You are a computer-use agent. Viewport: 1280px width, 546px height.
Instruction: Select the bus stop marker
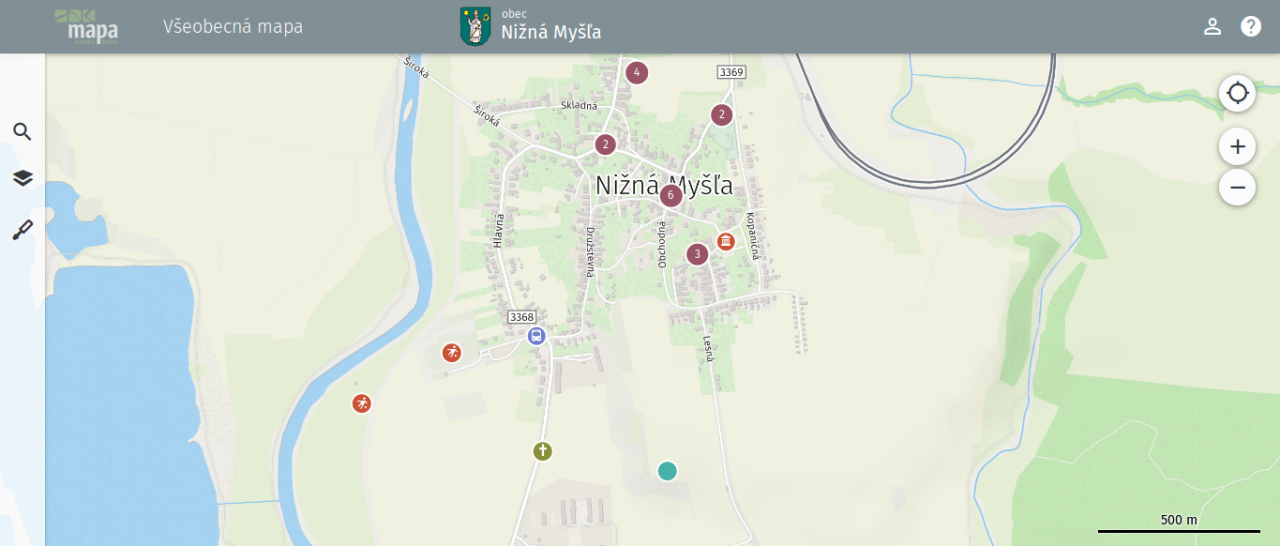(x=537, y=336)
